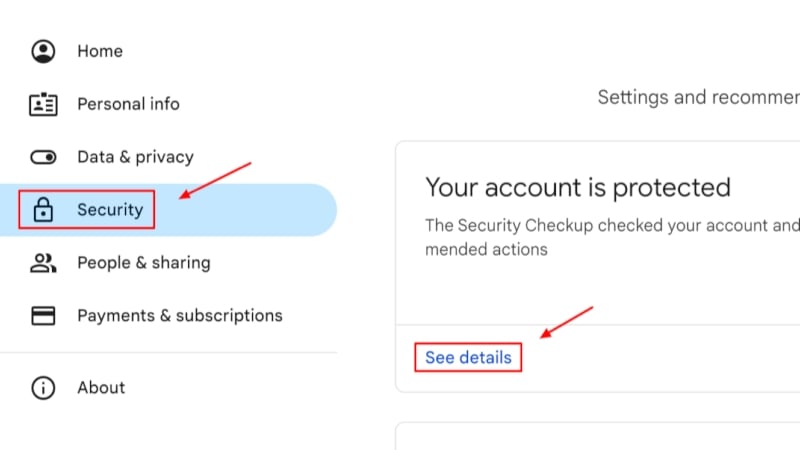
Task: Open the Personal info text label
Action: [128, 104]
